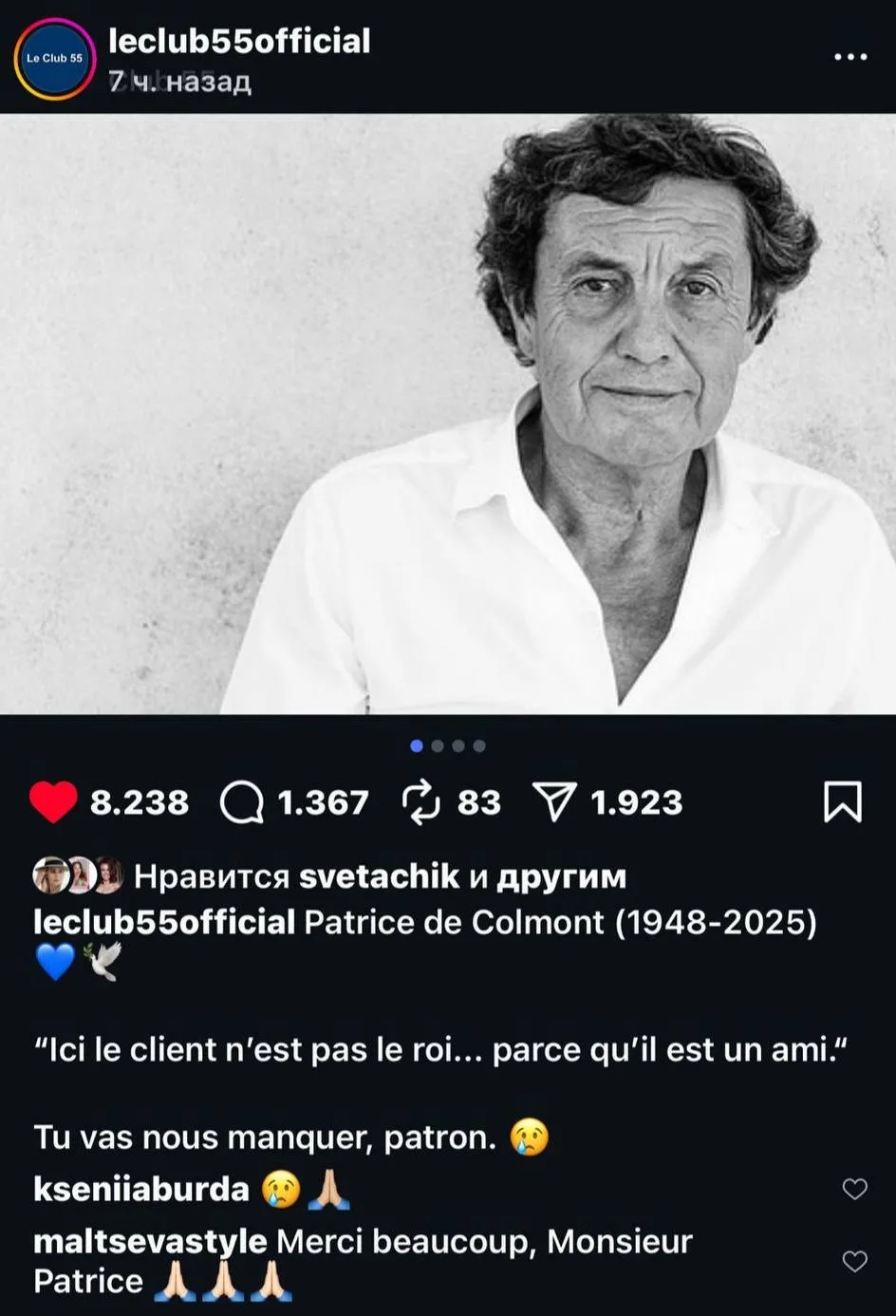Like maltsevastyle's comment heart
The height and width of the screenshot is (1316, 896).
point(855,1261)
